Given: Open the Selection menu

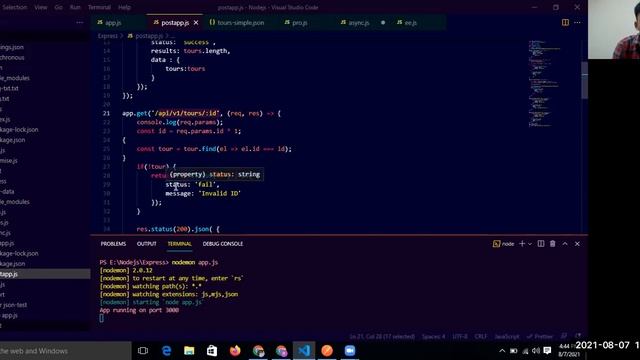Looking at the screenshot, I should coord(14,7).
